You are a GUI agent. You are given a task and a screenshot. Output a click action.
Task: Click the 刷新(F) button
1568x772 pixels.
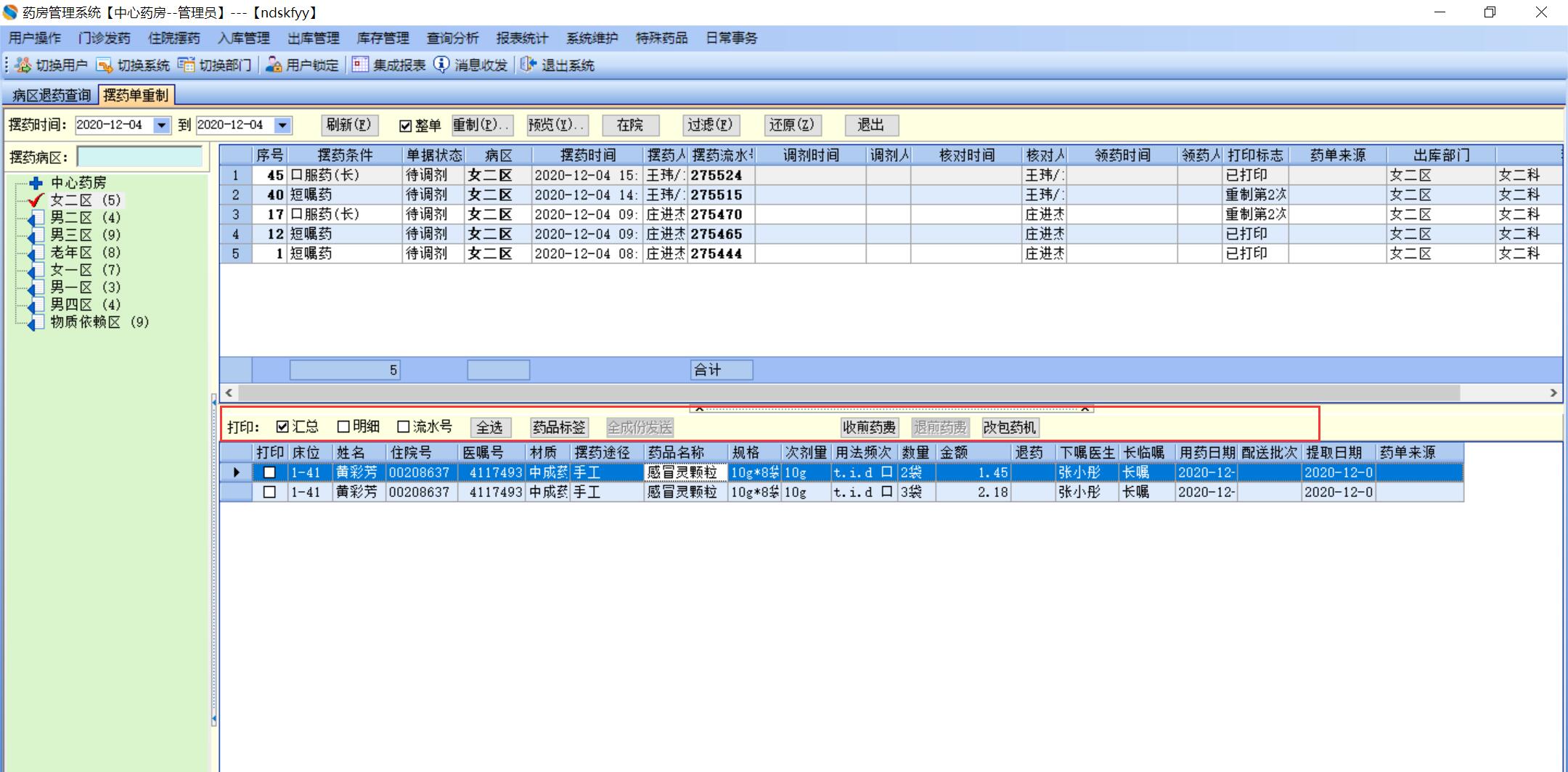tap(349, 126)
